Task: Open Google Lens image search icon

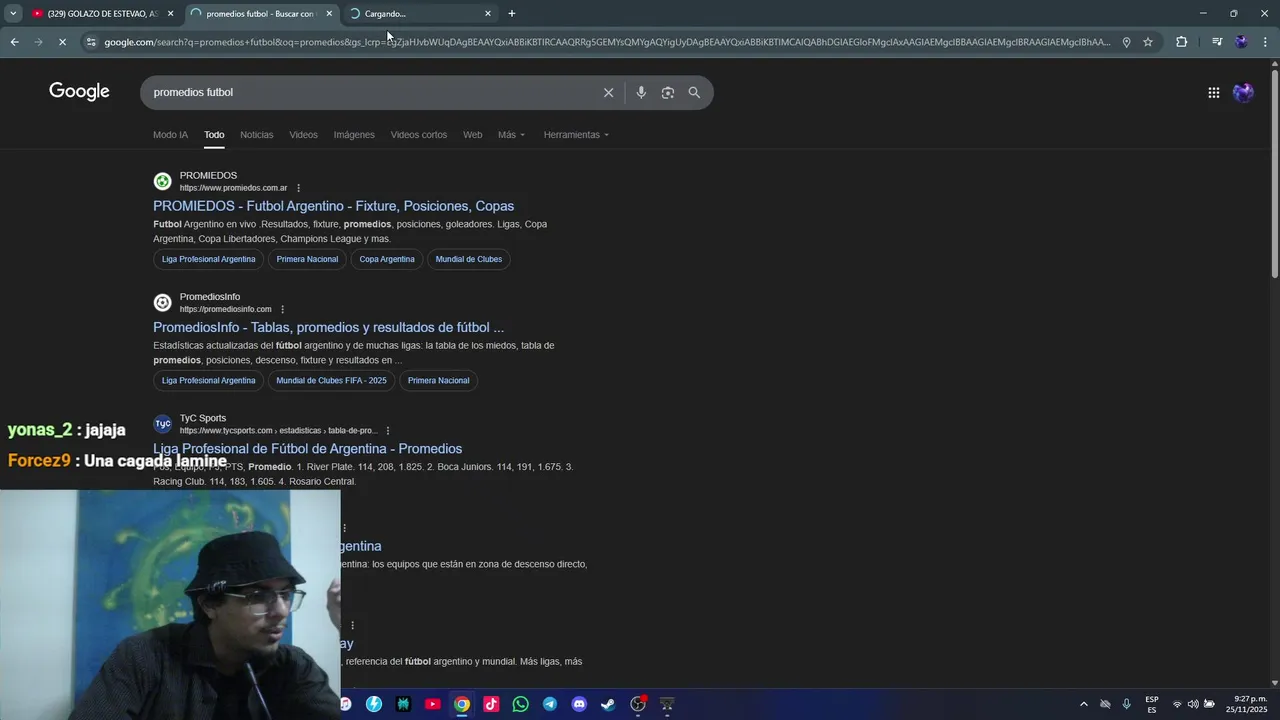Action: click(x=667, y=92)
